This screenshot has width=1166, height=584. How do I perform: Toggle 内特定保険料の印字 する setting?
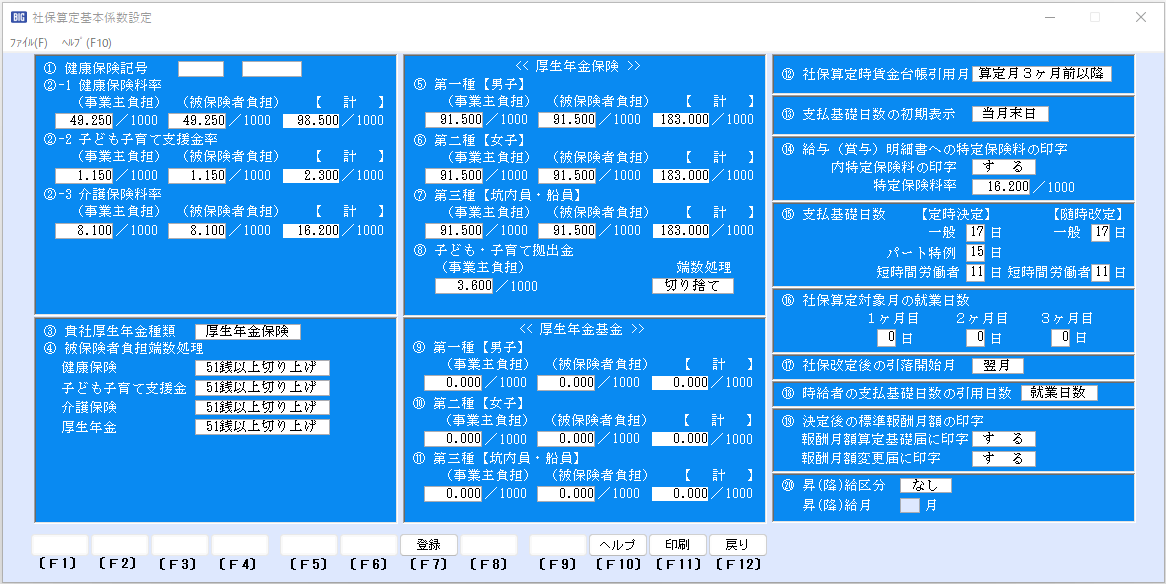1003,167
